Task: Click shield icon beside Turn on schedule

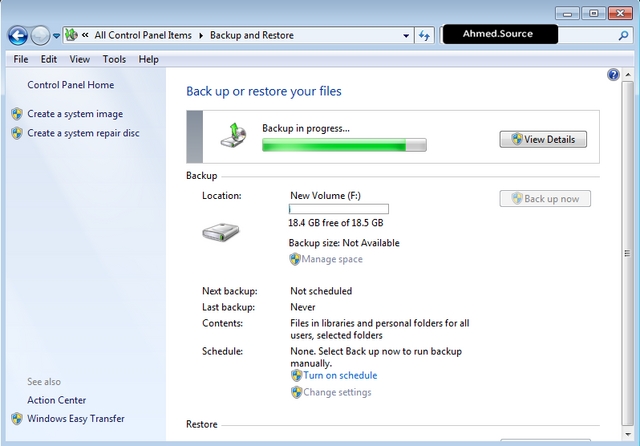Action: 296,375
